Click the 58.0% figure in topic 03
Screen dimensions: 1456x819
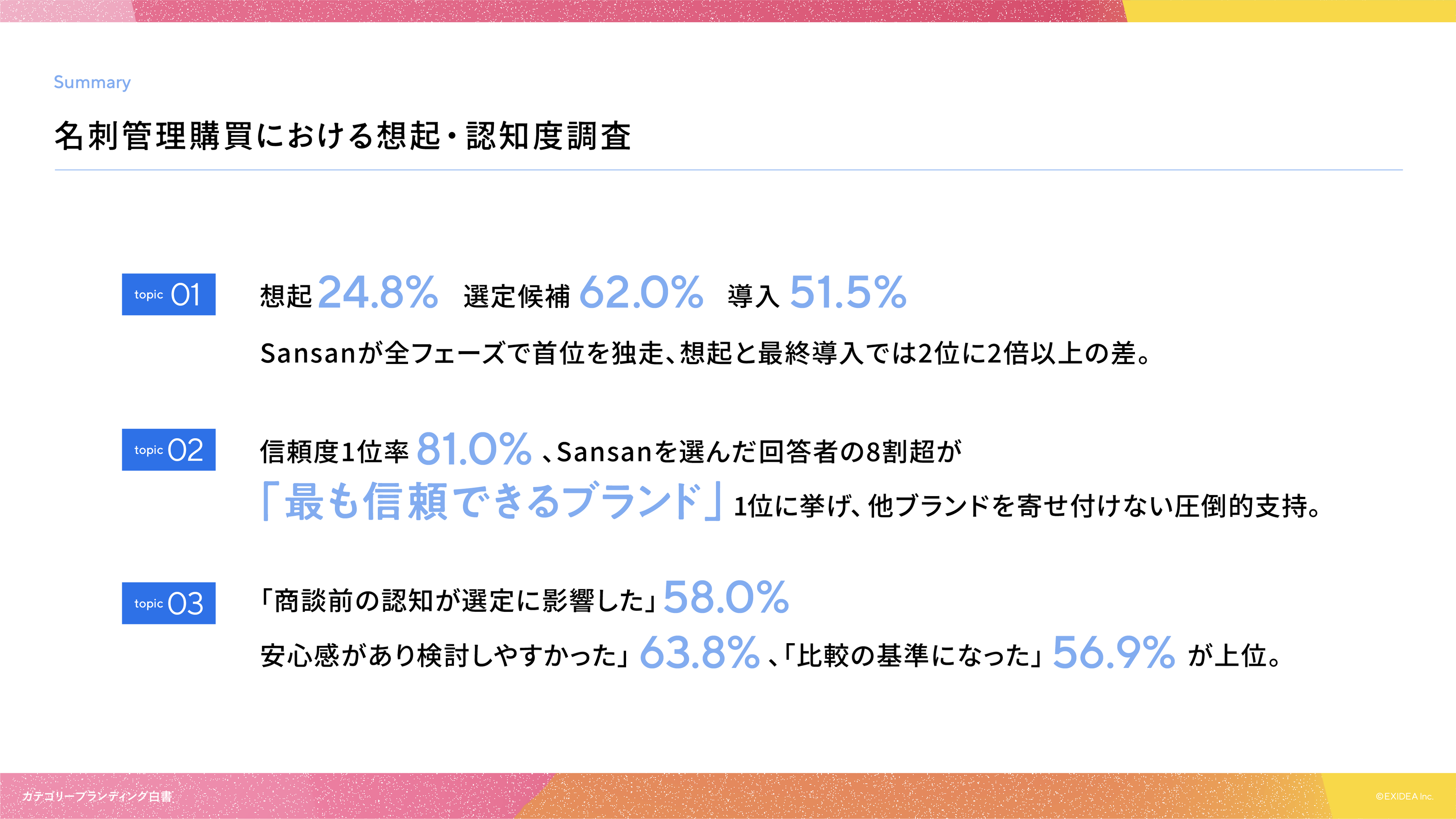point(726,597)
